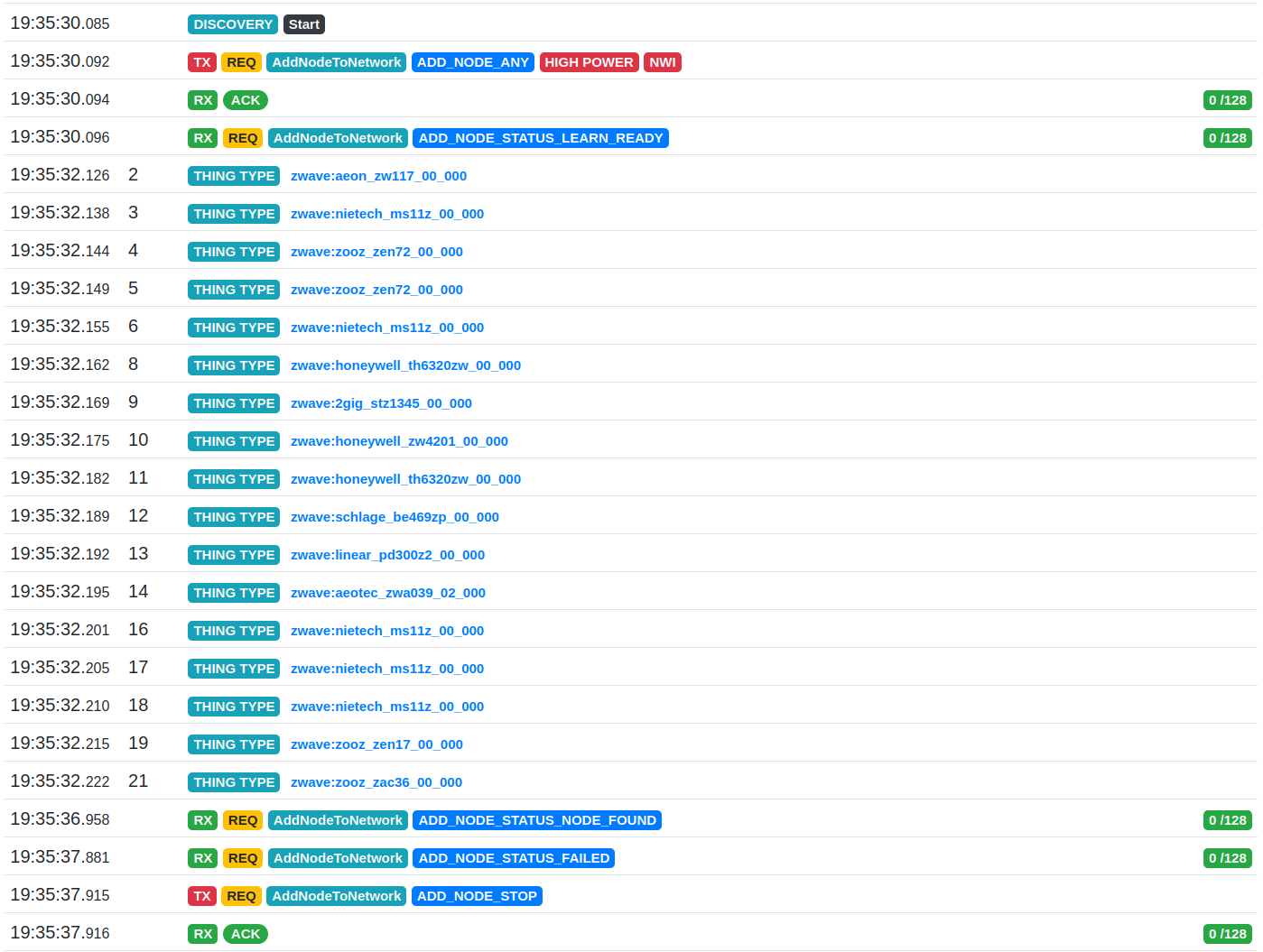
Task: Open link zwave:honeywell_zw4201_00_000
Action: [399, 441]
